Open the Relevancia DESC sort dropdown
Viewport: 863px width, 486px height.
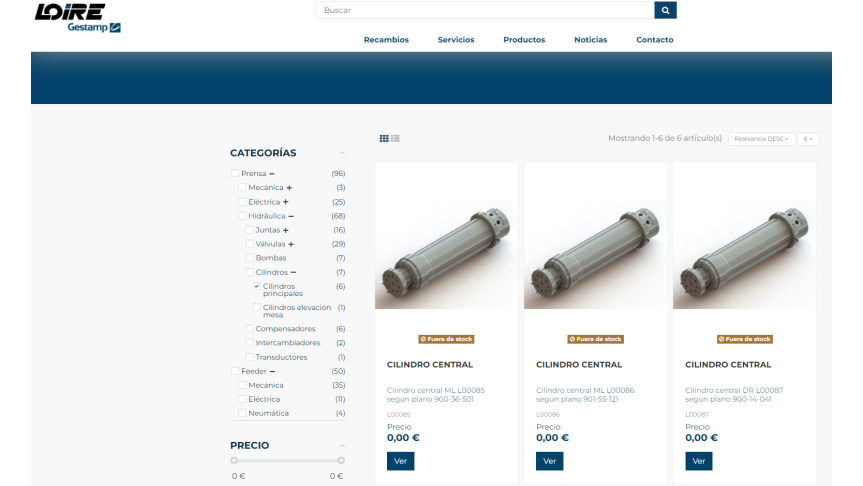point(761,139)
